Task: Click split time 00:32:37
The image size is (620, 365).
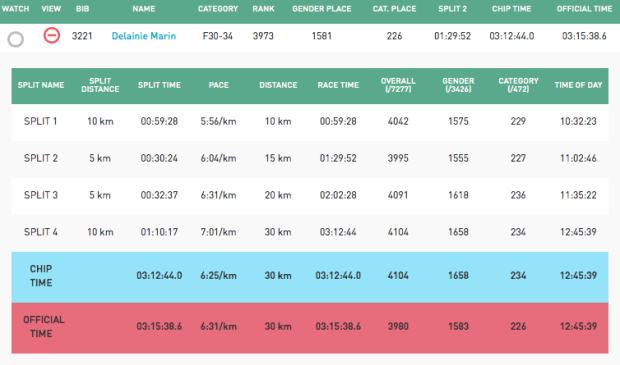Action: coord(159,195)
